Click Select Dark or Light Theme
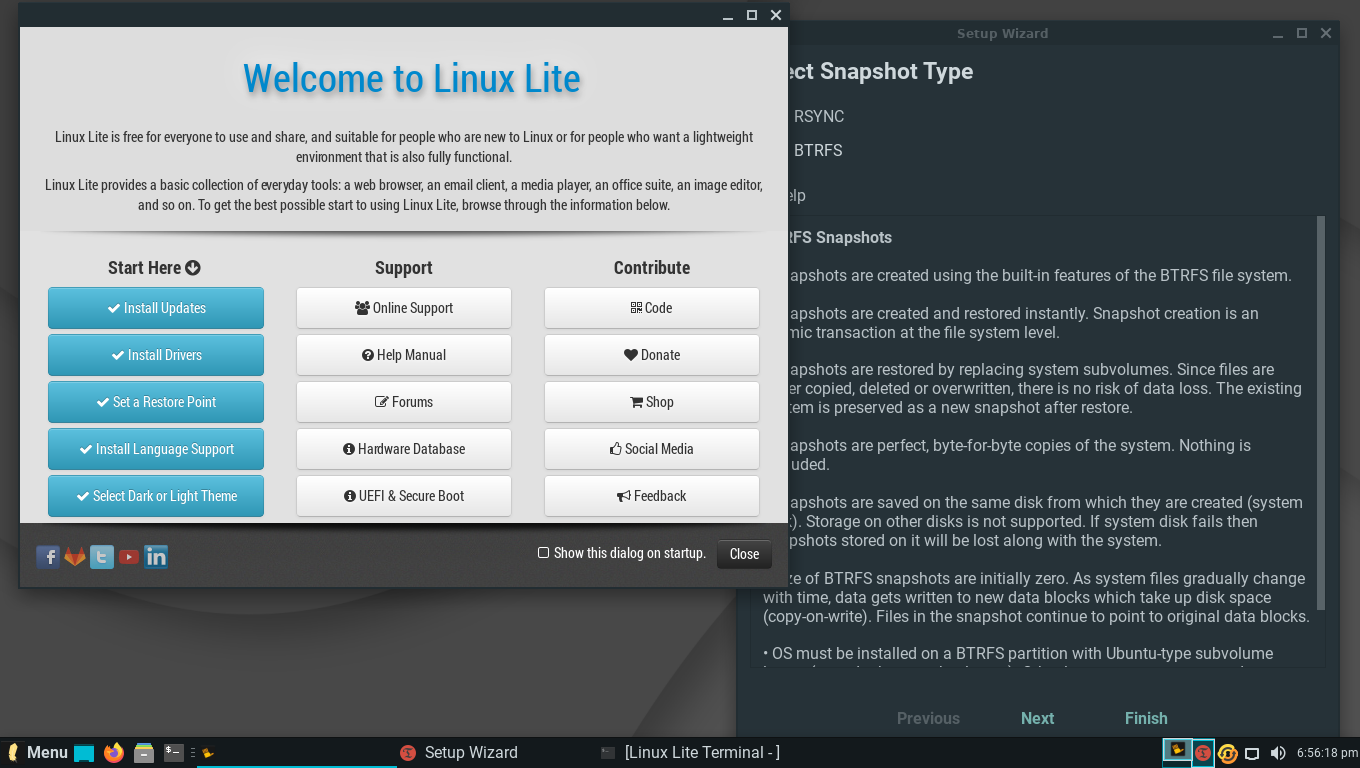 coord(156,496)
